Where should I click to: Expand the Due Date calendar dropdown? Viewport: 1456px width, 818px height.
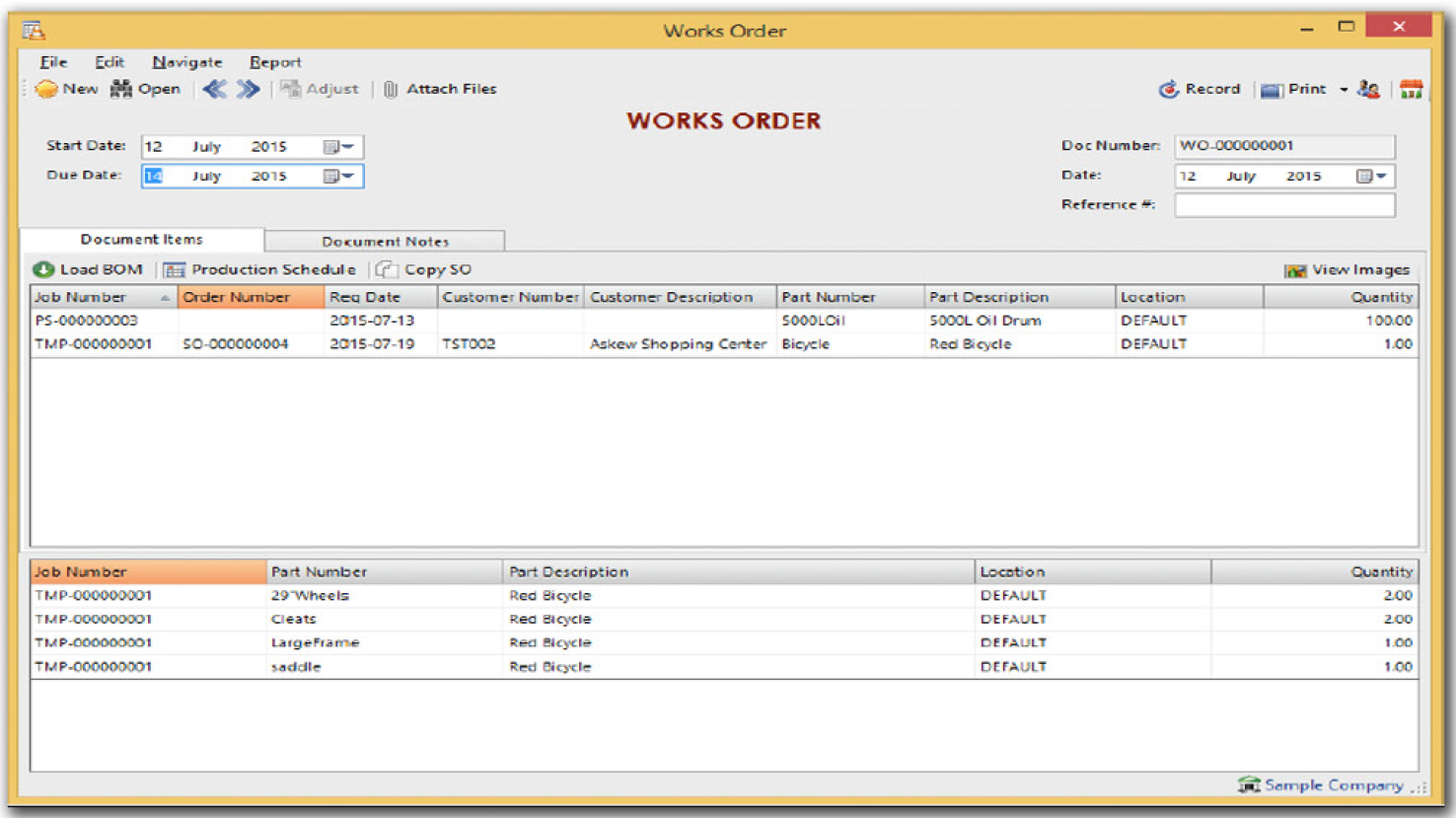[338, 177]
